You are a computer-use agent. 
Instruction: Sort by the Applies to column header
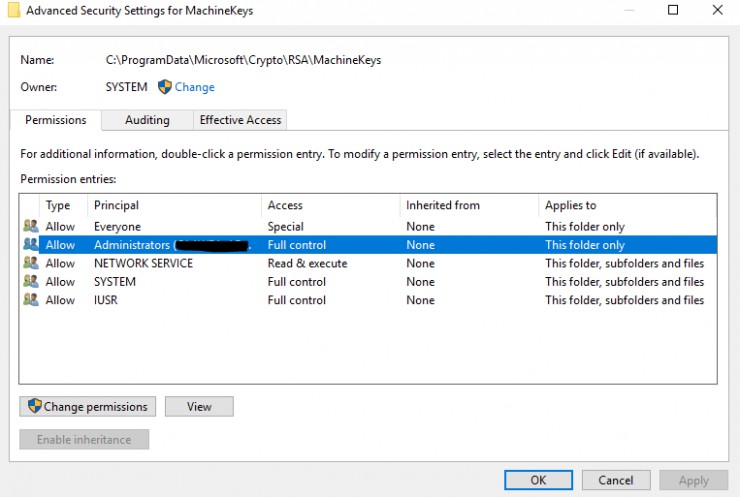pos(628,205)
